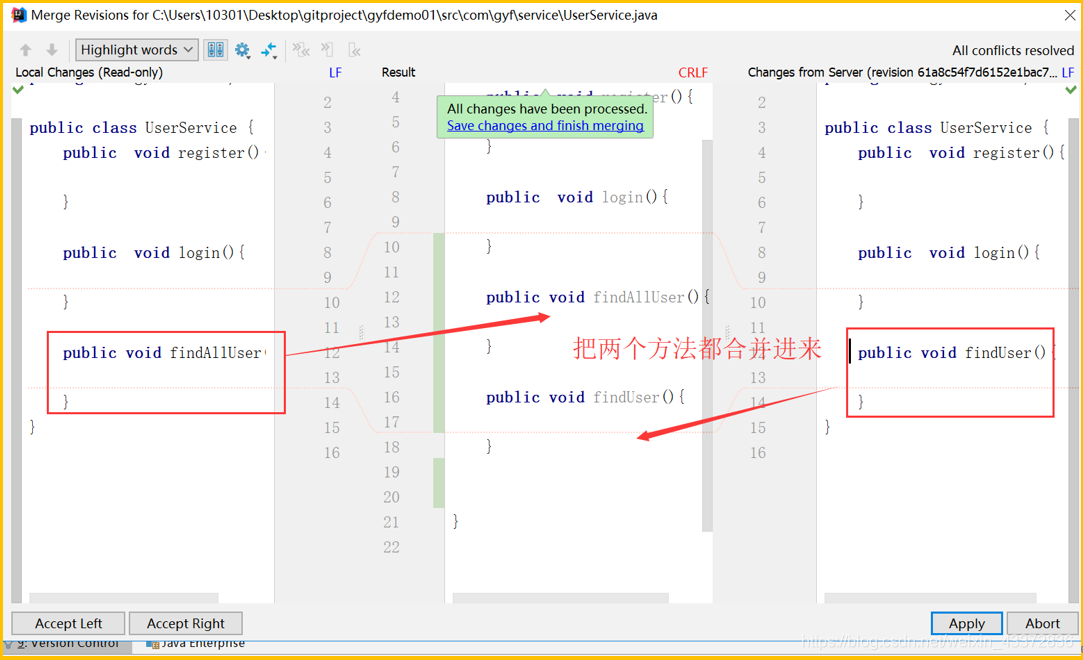Screen dimensions: 1083x660
Task: Change LF separator of Local Changes pane
Action: click(335, 72)
